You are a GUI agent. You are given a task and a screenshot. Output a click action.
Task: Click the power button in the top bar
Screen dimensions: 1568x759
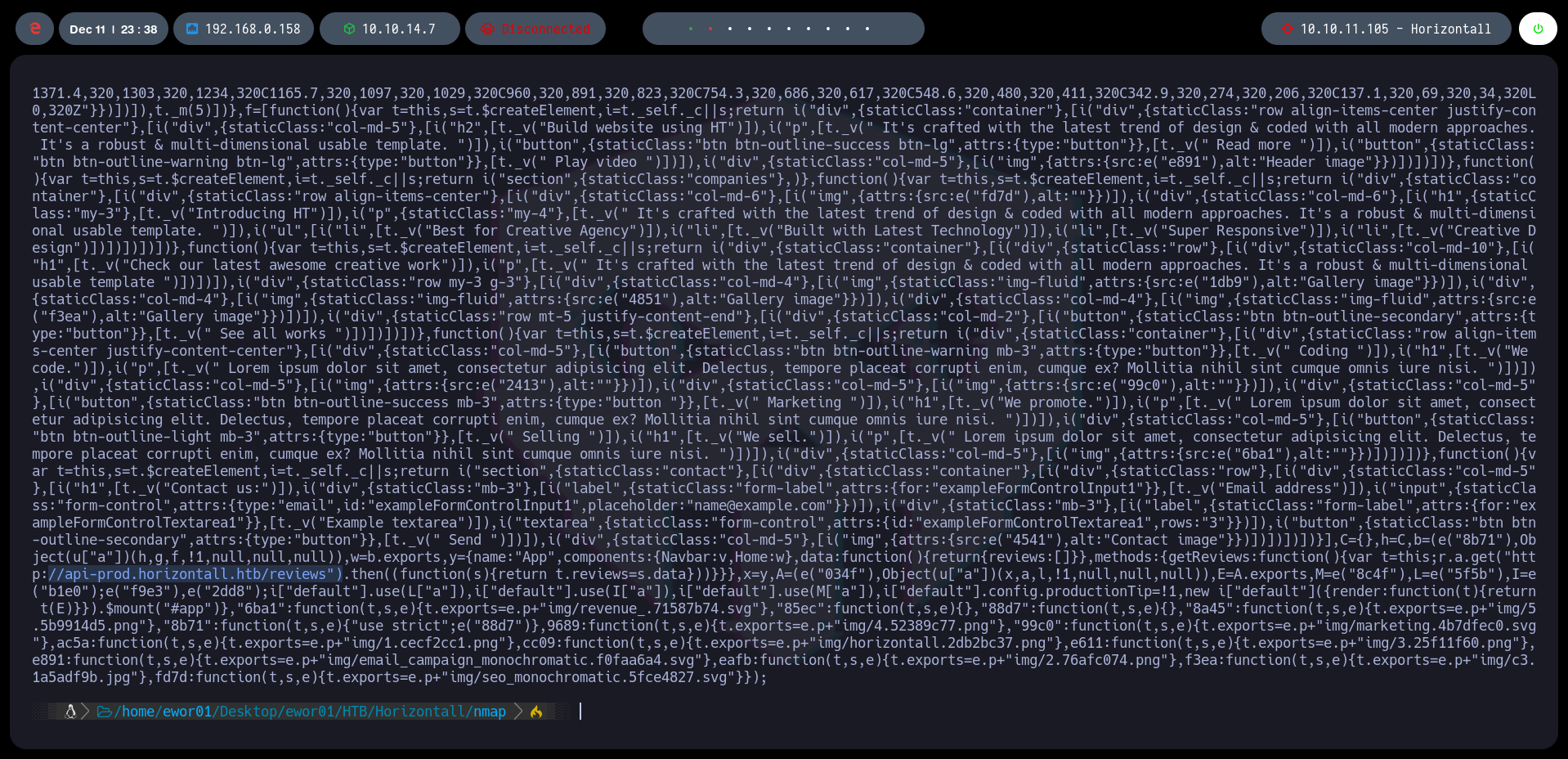click(x=1538, y=29)
